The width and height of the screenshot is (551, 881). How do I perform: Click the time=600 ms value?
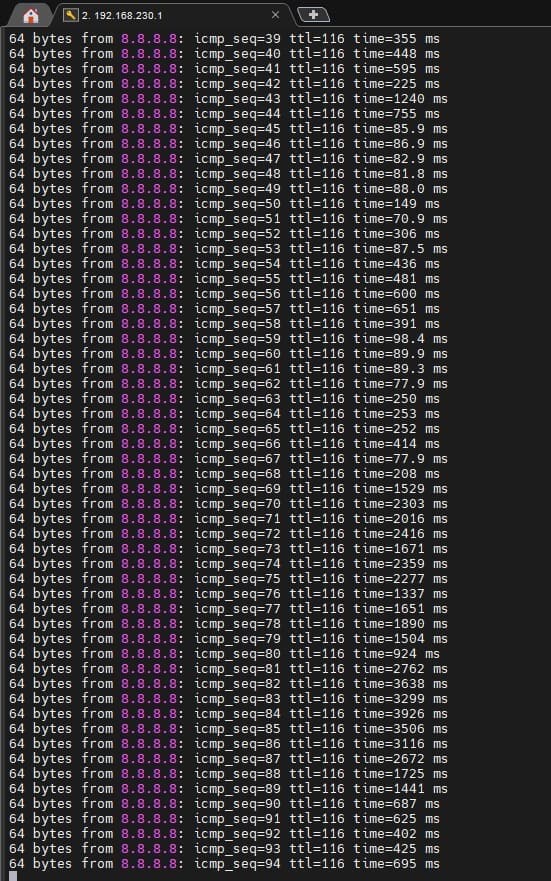tap(397, 294)
